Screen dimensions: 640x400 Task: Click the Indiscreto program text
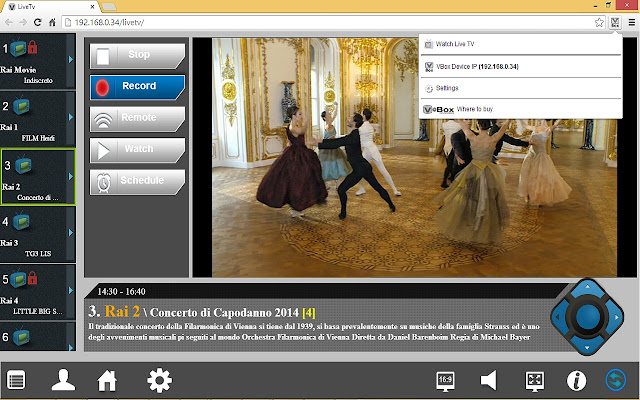[38, 80]
